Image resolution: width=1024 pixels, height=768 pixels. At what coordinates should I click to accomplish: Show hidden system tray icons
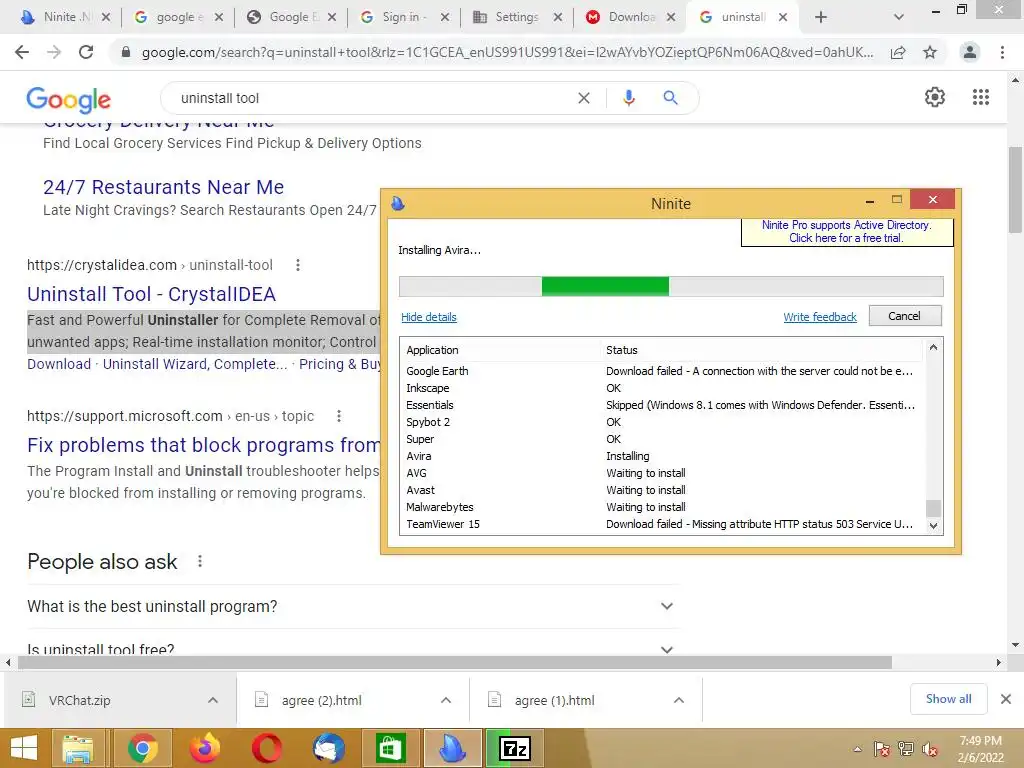pyautogui.click(x=857, y=750)
